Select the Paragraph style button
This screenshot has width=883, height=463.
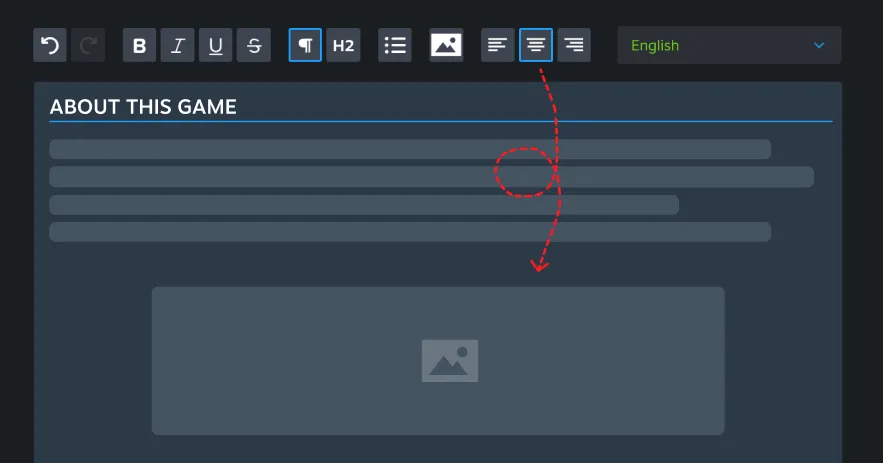coord(305,45)
